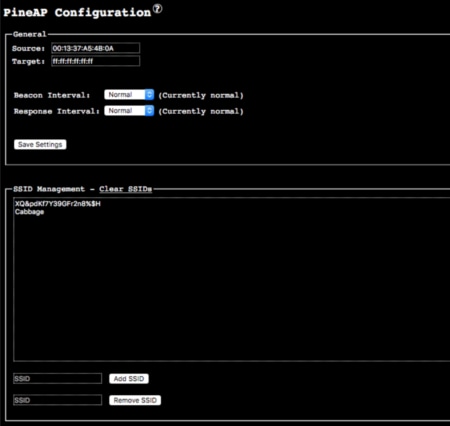Click the Save Settings button

[40, 144]
